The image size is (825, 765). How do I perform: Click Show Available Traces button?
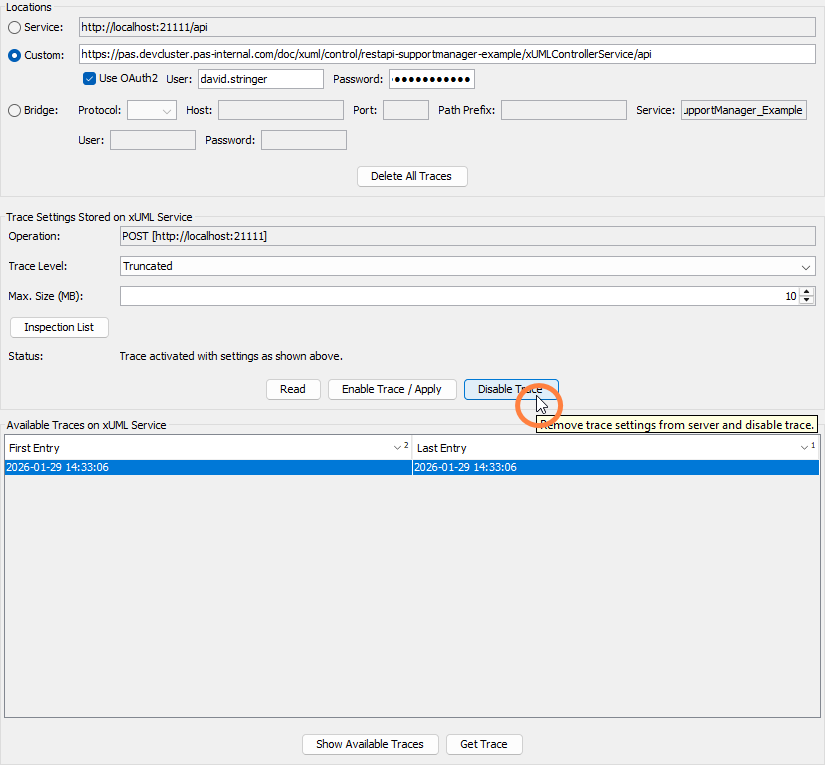370,744
